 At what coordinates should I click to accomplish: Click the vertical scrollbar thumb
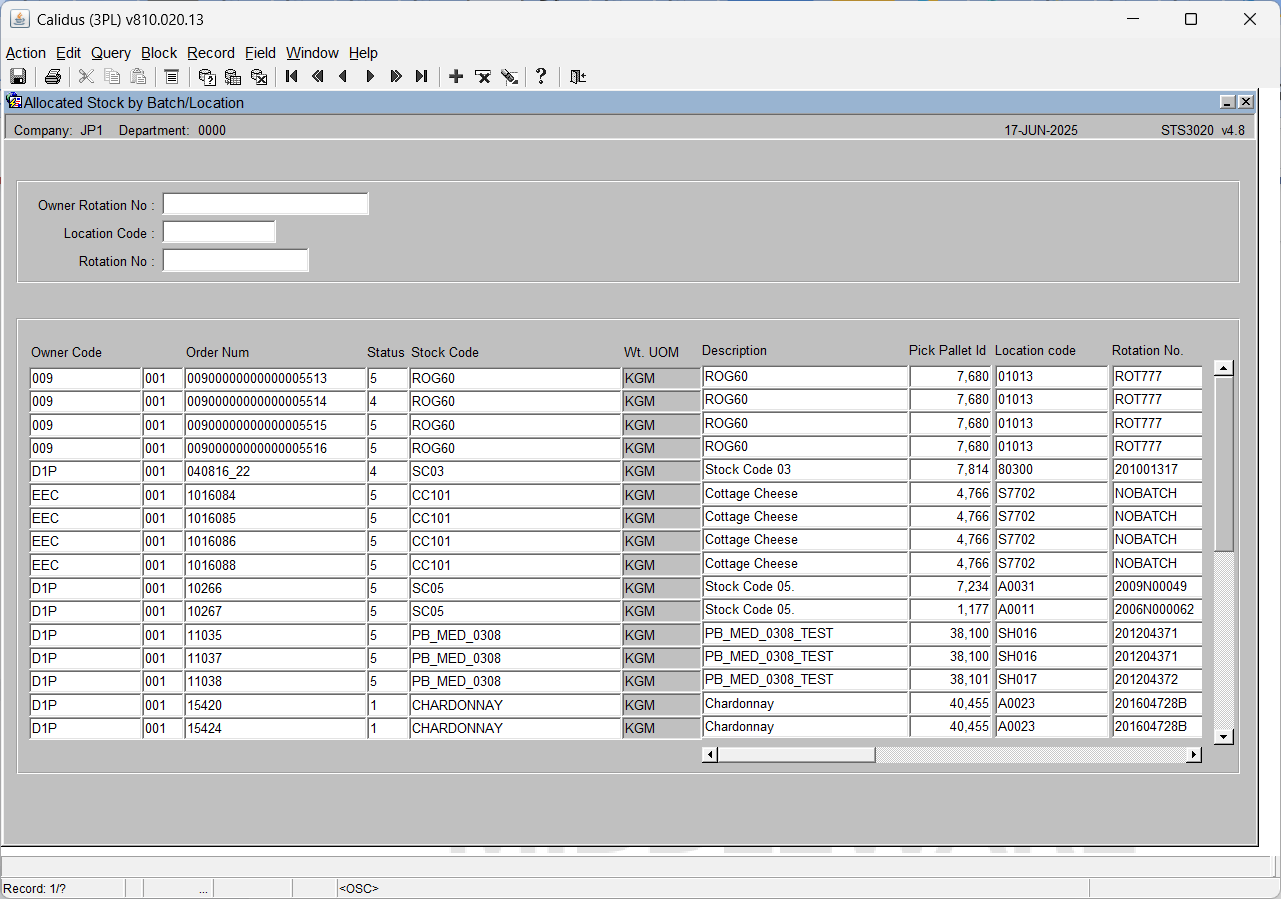[1223, 462]
